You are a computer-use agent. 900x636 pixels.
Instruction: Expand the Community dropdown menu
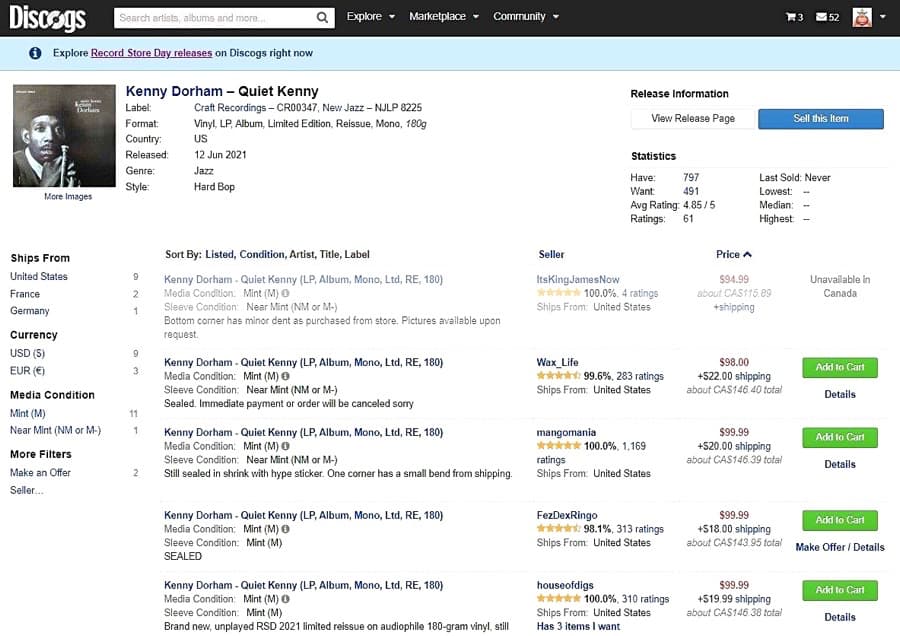point(525,17)
